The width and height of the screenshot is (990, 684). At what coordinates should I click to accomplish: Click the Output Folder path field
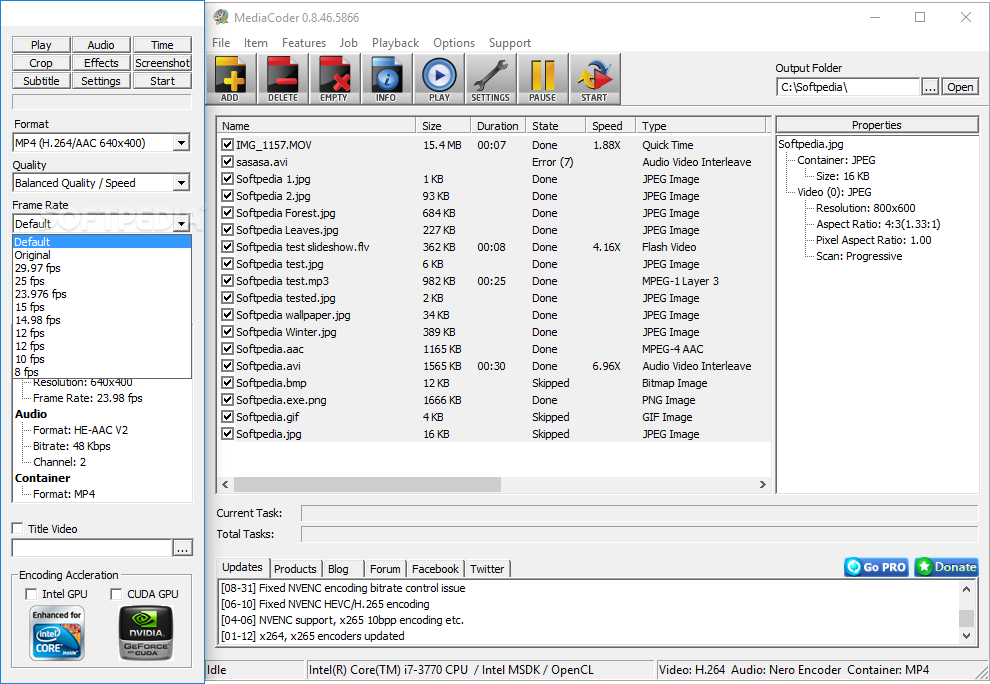[x=848, y=87]
